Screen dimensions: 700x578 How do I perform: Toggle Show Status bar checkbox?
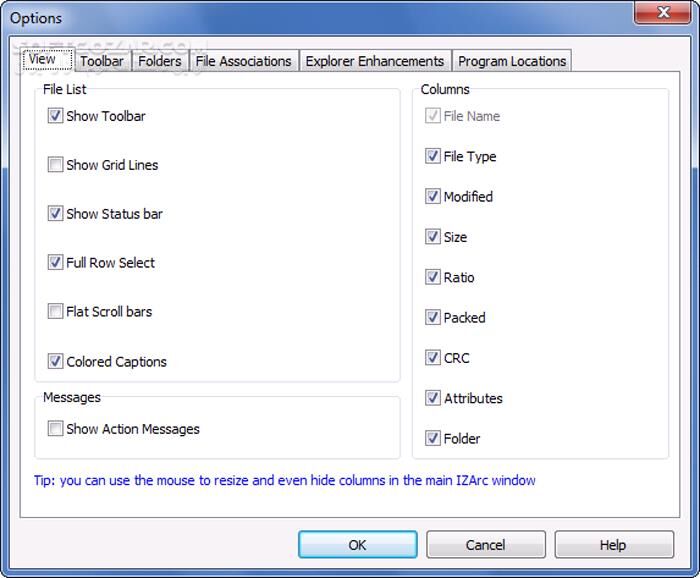[55, 214]
